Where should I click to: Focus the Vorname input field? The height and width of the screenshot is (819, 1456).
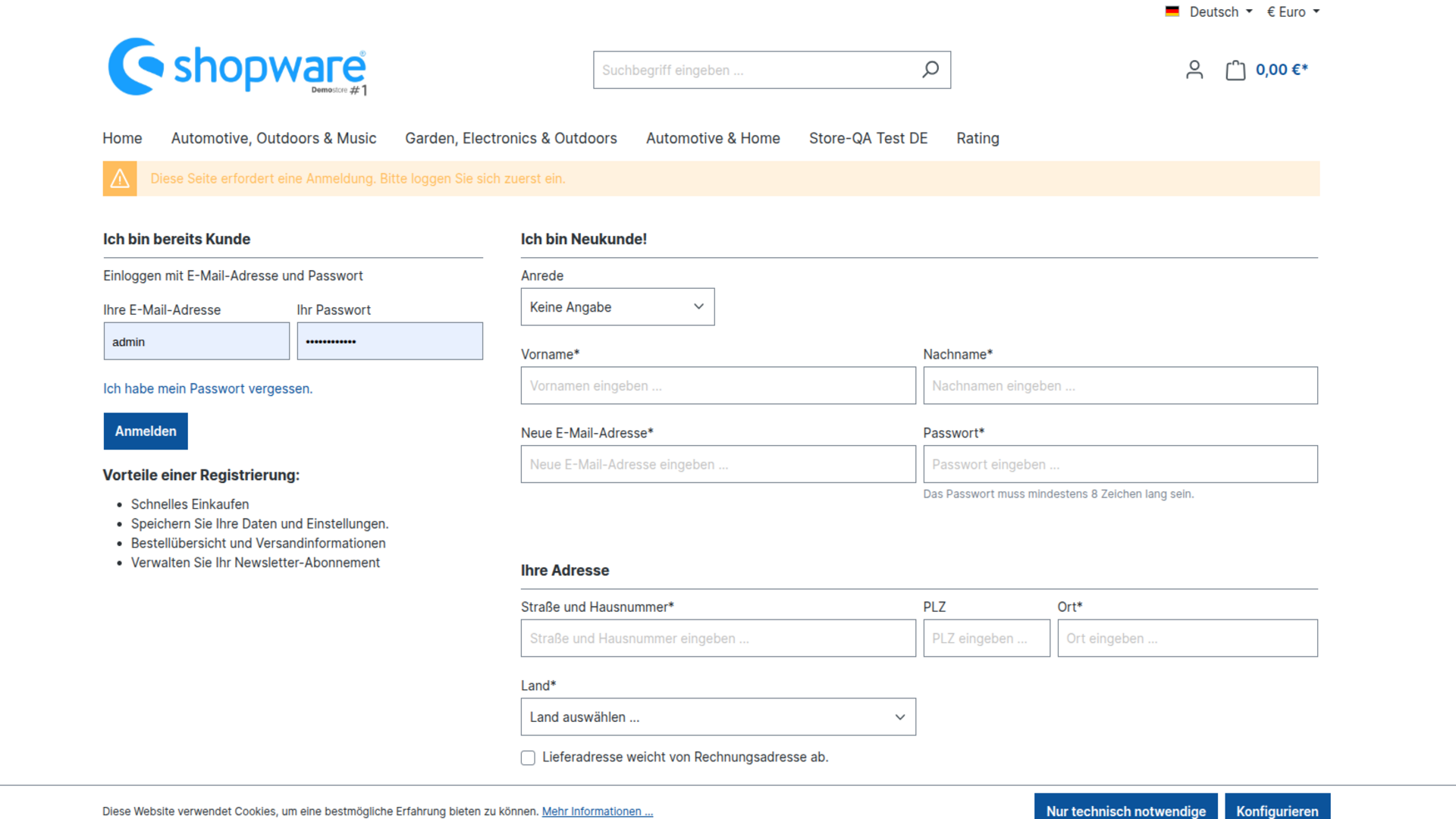point(718,386)
